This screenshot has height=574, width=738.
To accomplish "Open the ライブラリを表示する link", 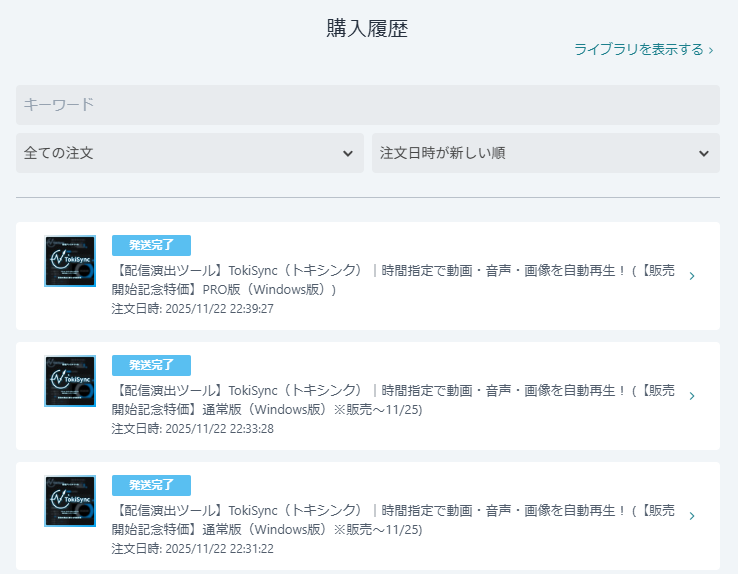I will coord(643,49).
